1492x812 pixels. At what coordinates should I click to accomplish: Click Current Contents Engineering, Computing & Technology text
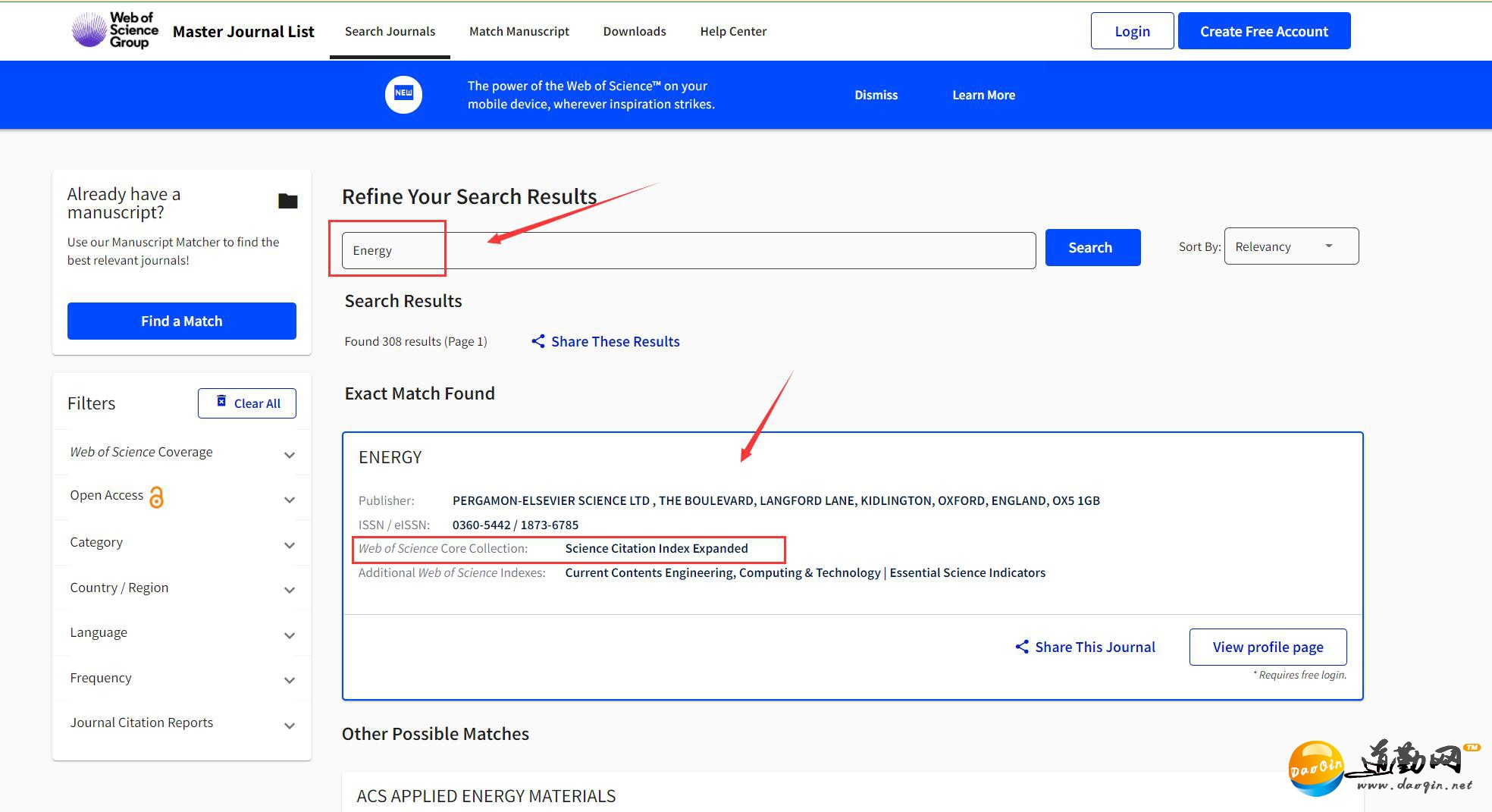(x=723, y=572)
